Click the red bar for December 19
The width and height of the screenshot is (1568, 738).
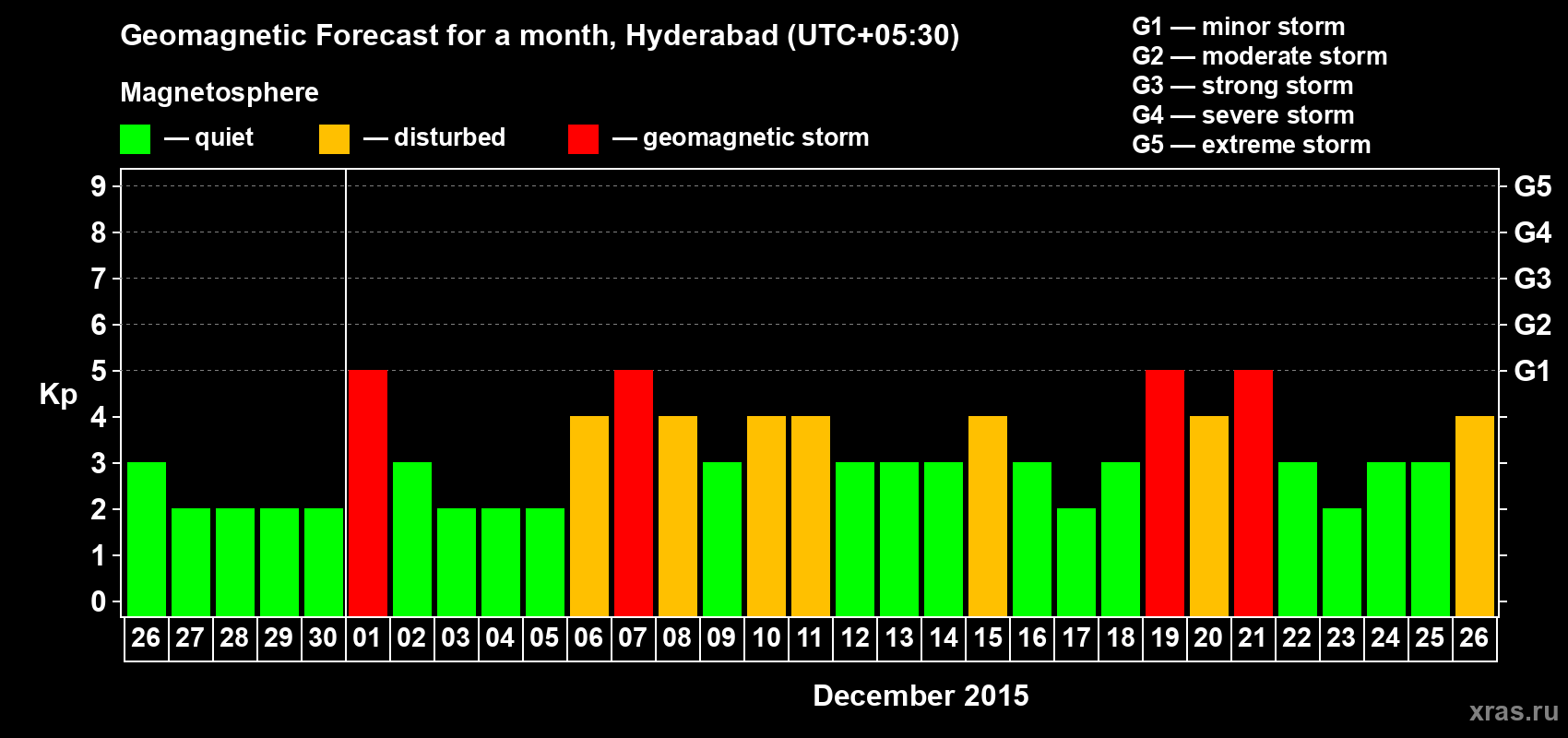(1165, 494)
